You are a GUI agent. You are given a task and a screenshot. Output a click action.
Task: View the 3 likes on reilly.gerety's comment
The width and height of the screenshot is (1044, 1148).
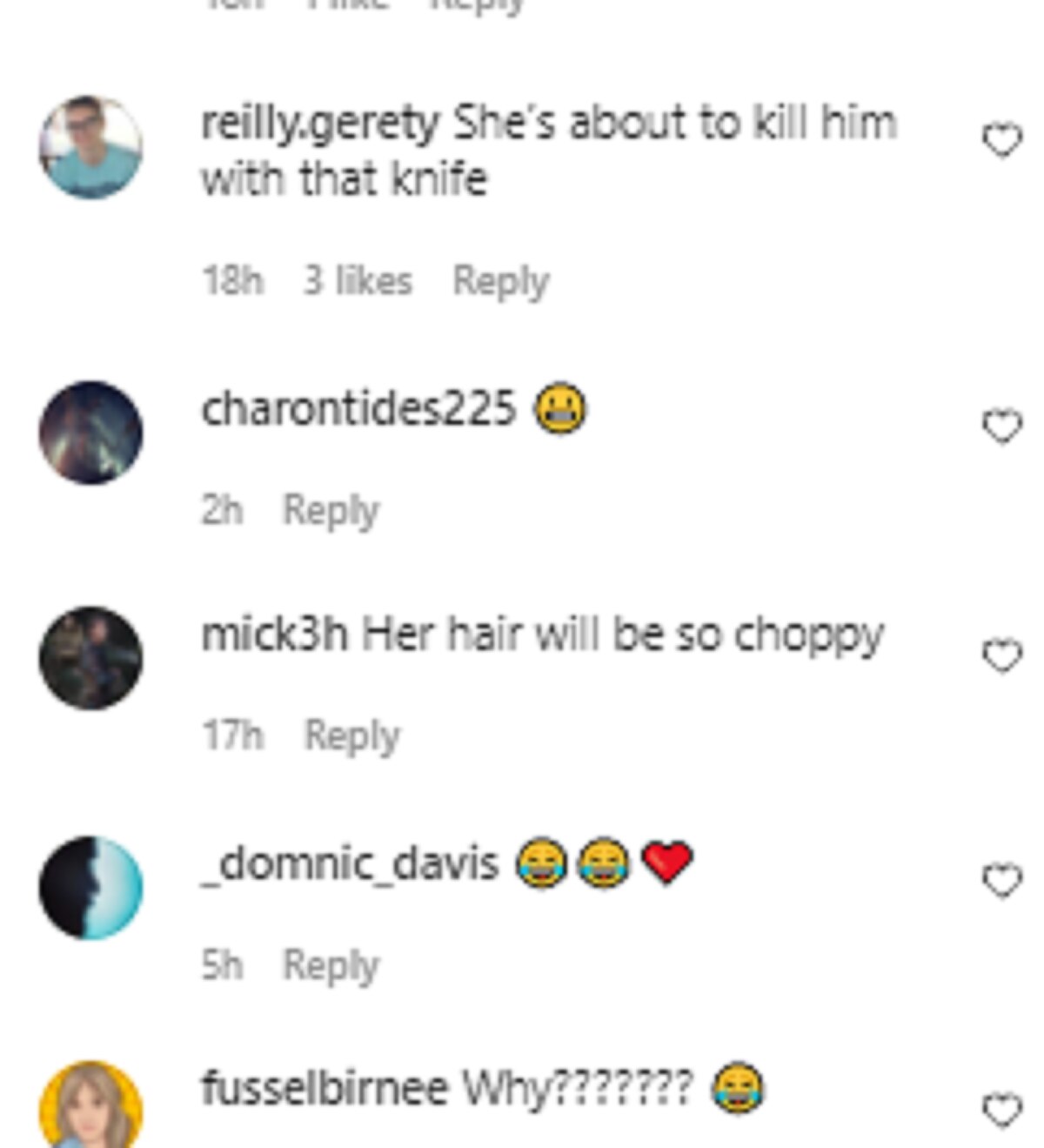(358, 281)
